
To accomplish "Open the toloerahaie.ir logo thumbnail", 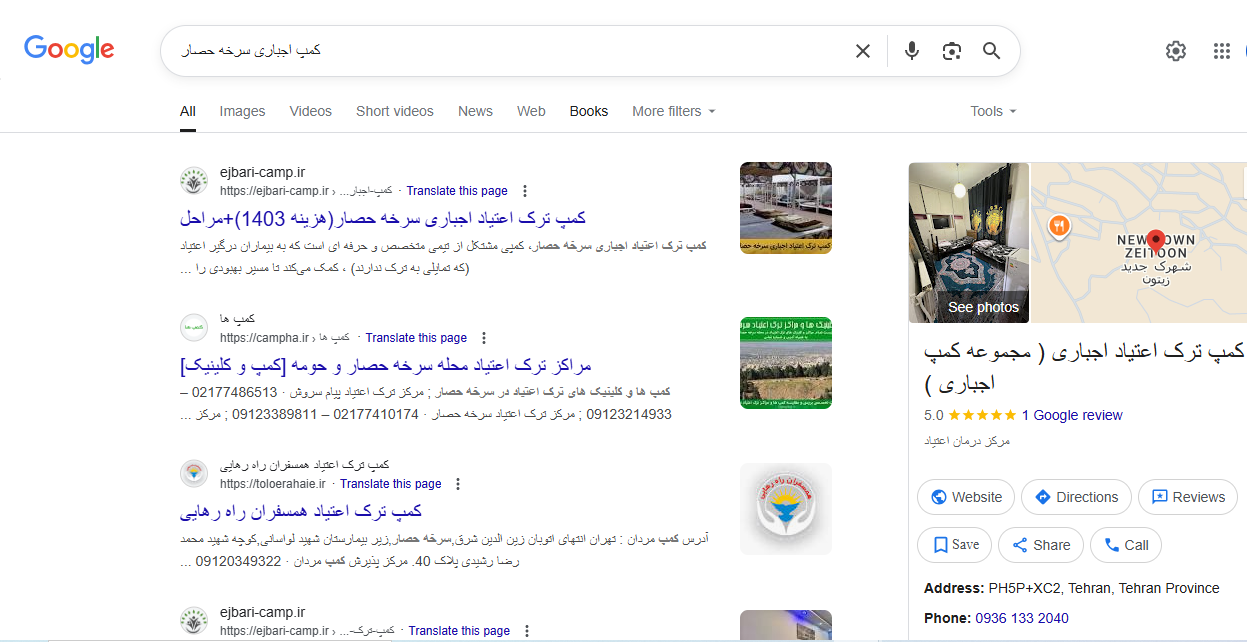I will click(x=786, y=509).
